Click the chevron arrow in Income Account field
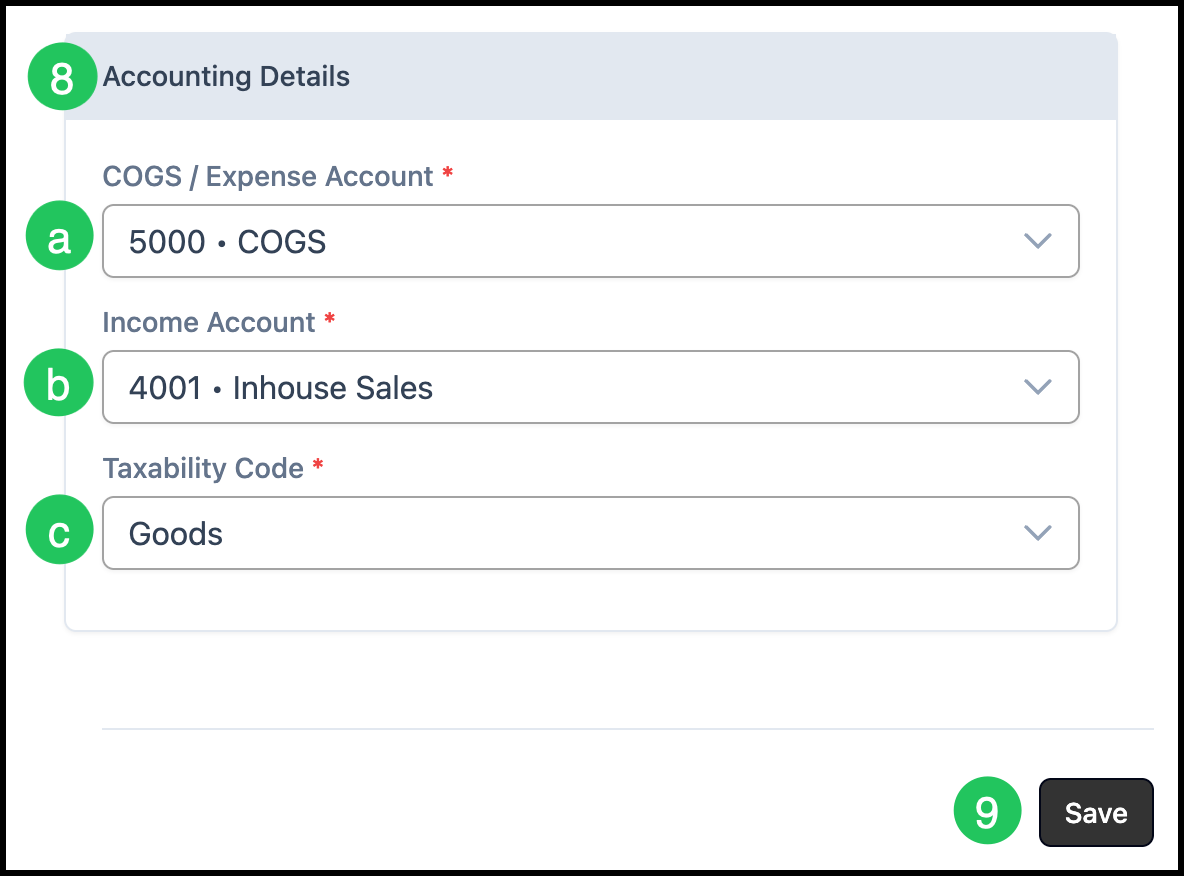Screen dimensions: 1184x876 click(1038, 387)
